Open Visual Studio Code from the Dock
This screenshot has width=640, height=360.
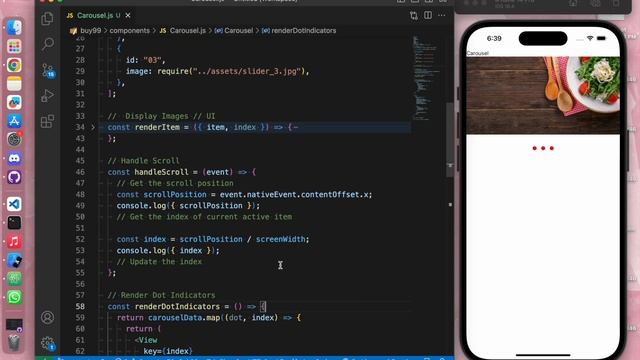click(x=14, y=204)
